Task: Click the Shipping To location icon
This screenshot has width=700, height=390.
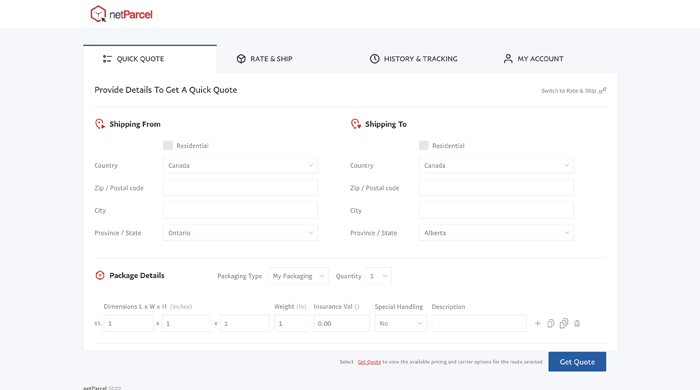Action: 355,124
